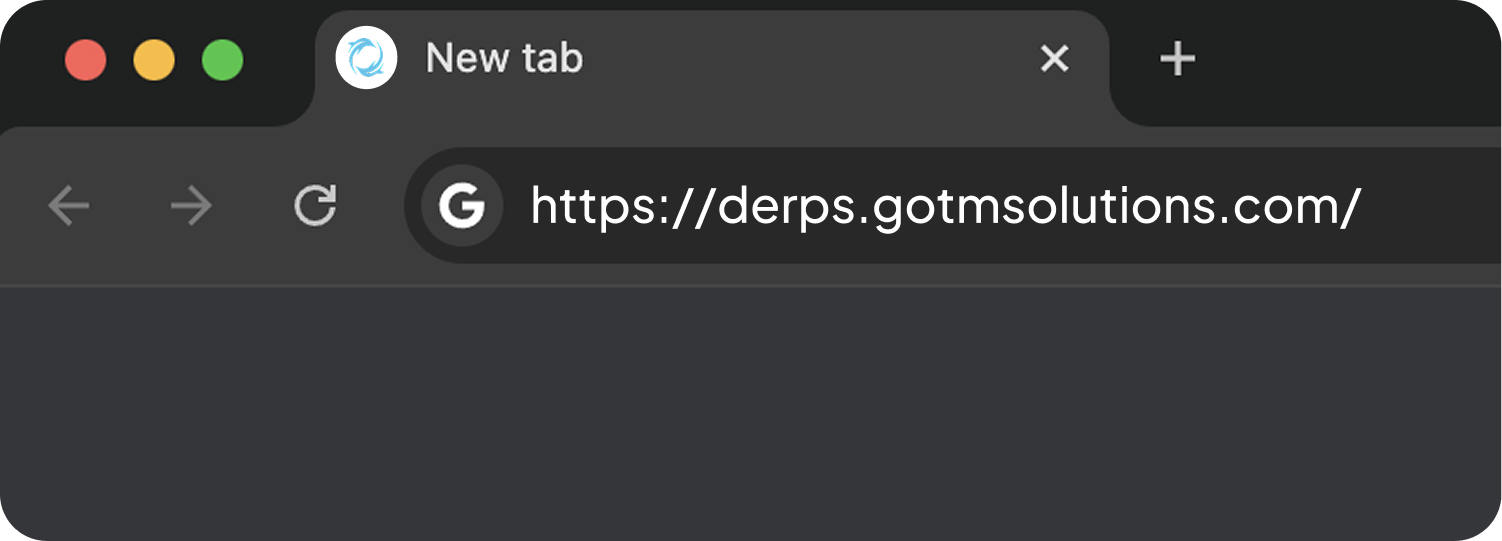Go back to the previous page

click(x=69, y=207)
